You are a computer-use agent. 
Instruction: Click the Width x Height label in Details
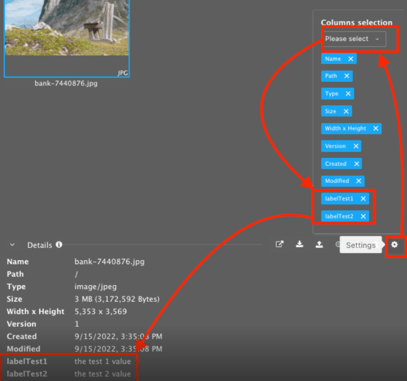(35, 312)
